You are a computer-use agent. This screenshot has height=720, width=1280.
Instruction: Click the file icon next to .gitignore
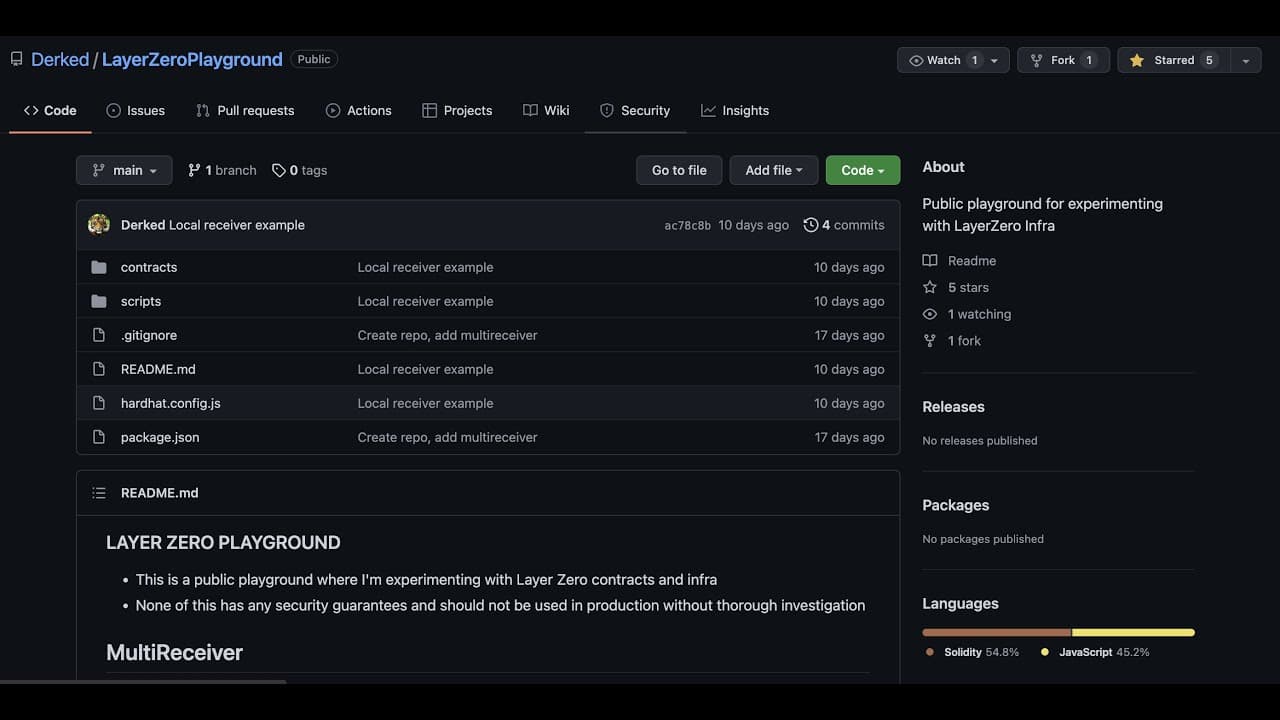point(99,335)
